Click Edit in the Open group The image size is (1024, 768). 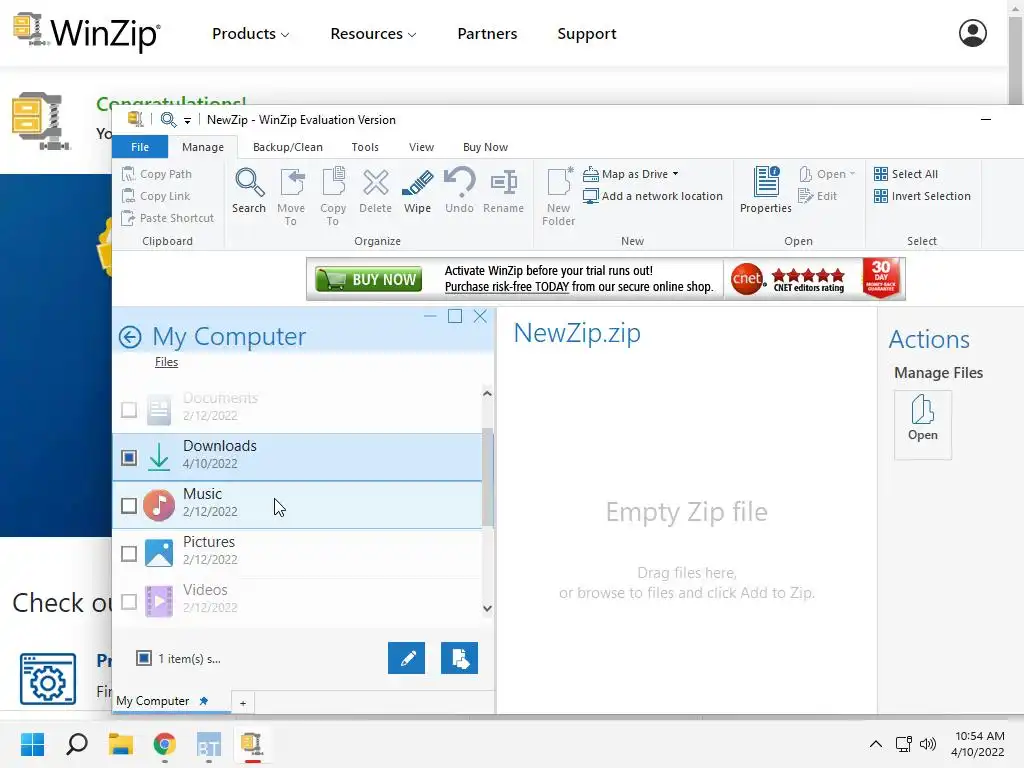(818, 196)
